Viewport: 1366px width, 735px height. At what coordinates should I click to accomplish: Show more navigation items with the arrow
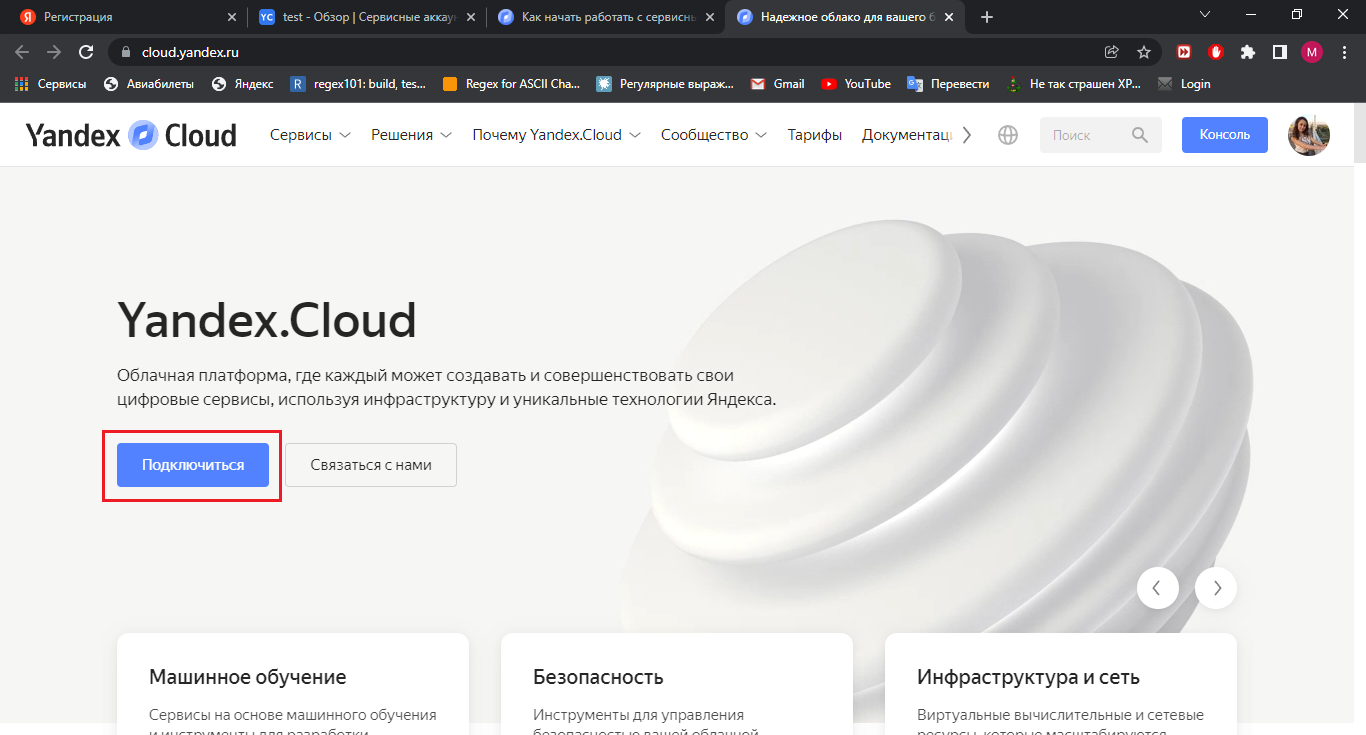[966, 135]
